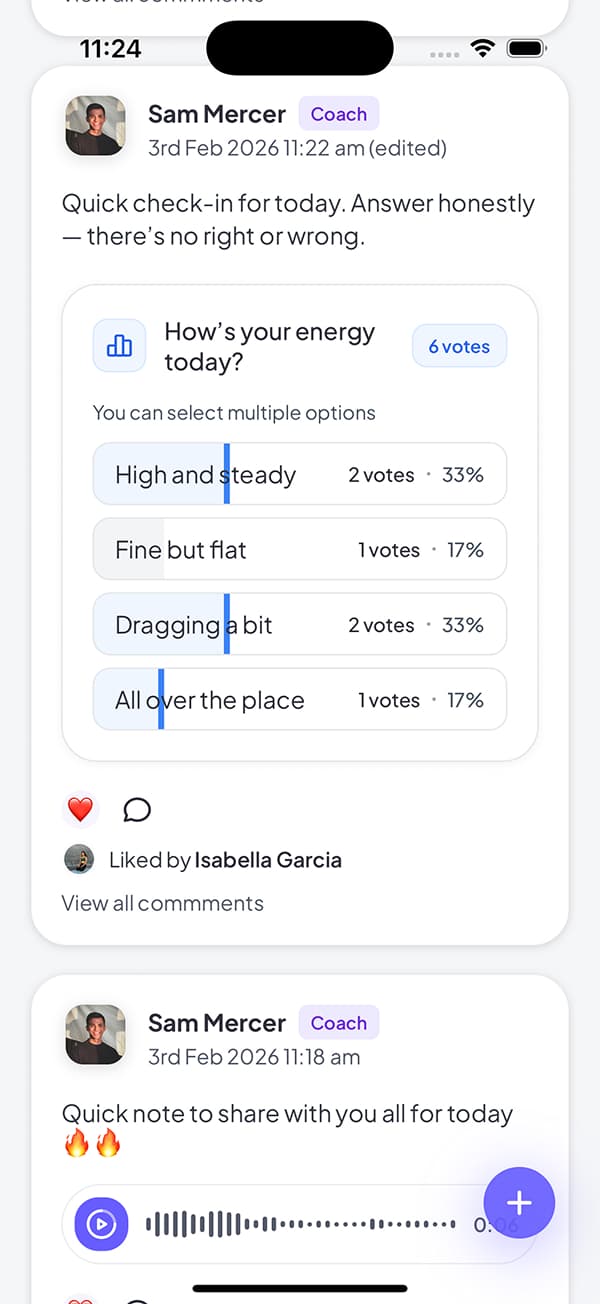Tap the Coach badge on the second post

(338, 1023)
